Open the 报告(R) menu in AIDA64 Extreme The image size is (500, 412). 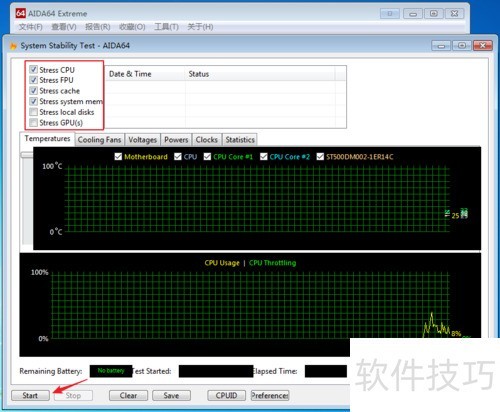pyautogui.click(x=98, y=27)
